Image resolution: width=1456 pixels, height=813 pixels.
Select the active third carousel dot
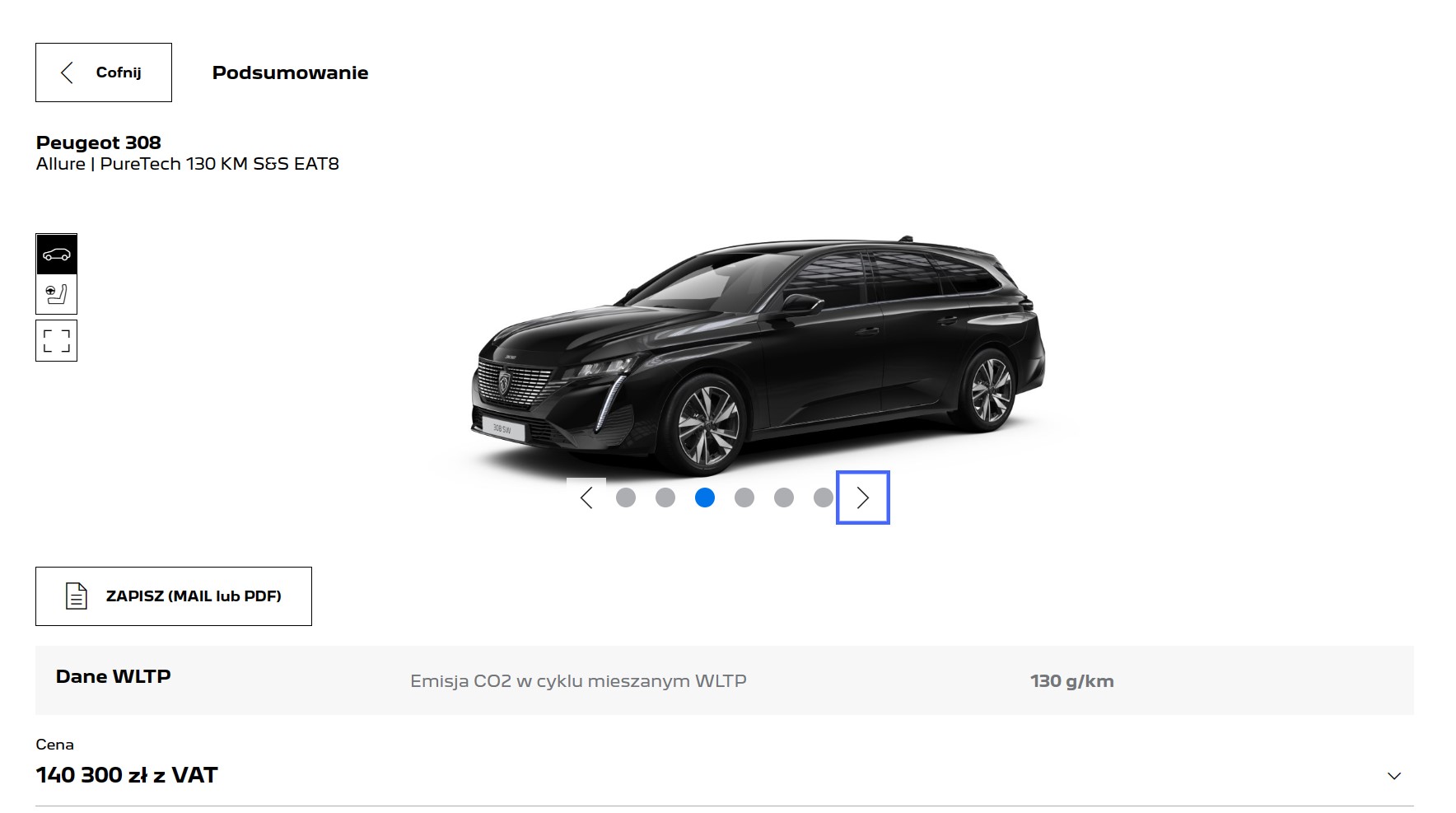[705, 498]
